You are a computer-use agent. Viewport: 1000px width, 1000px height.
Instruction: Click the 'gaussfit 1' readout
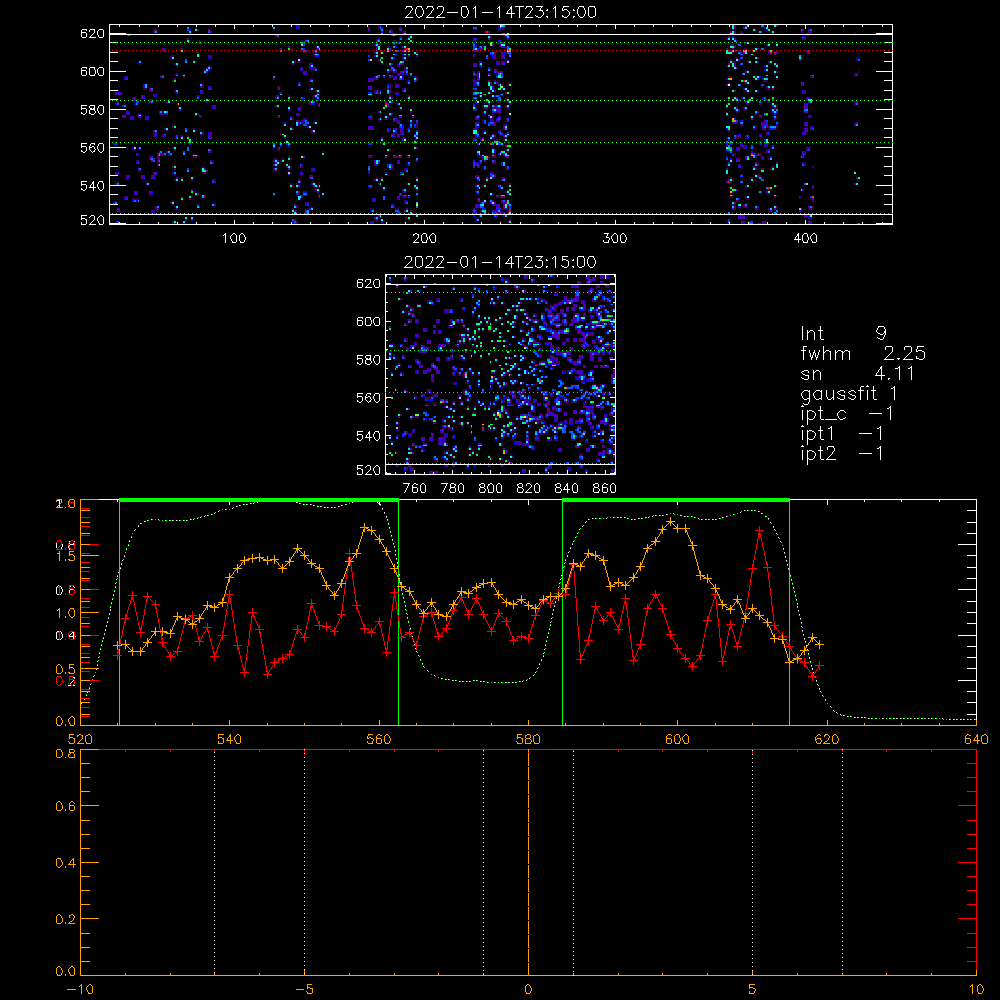click(849, 394)
